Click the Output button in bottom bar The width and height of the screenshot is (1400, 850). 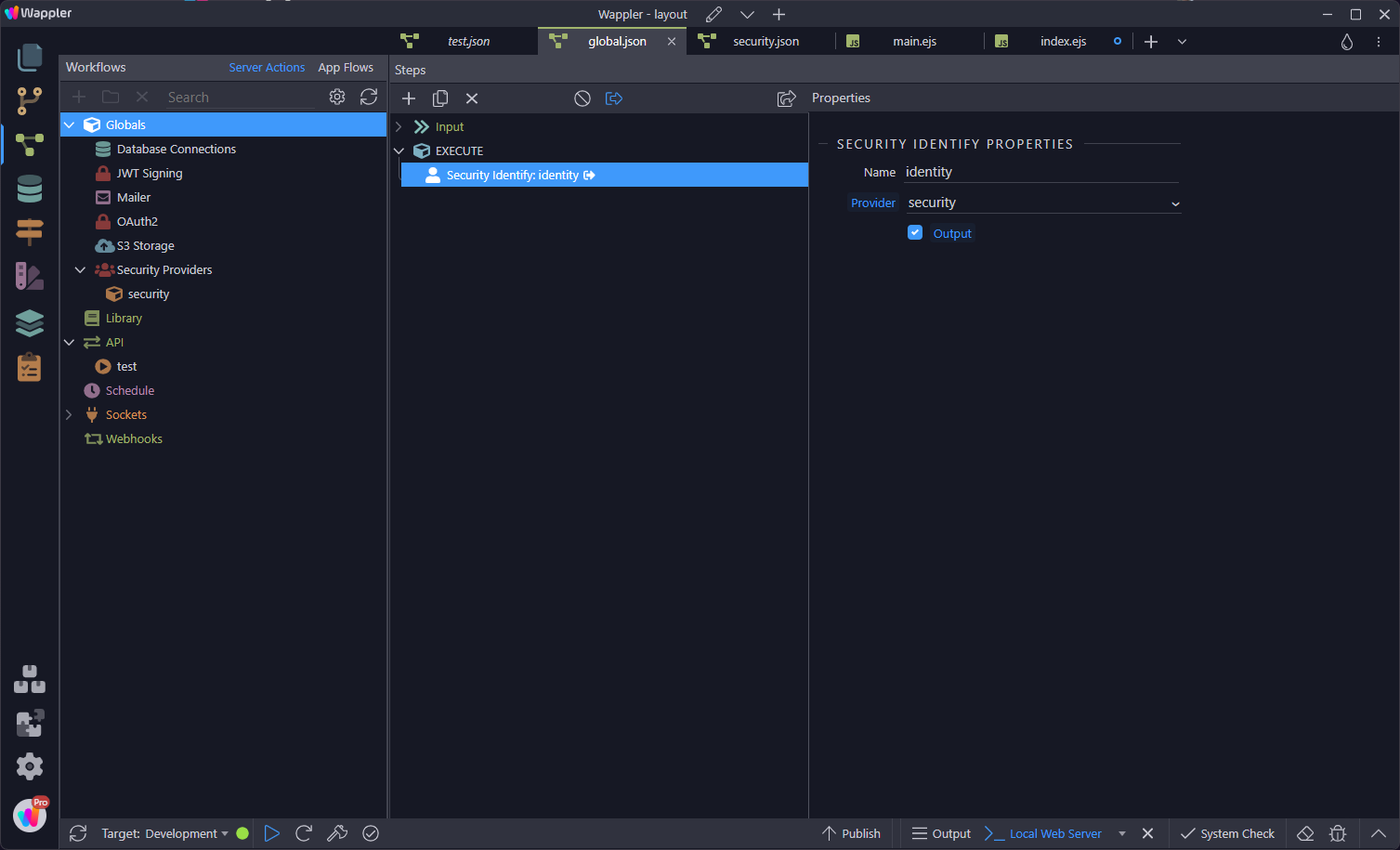tap(941, 833)
